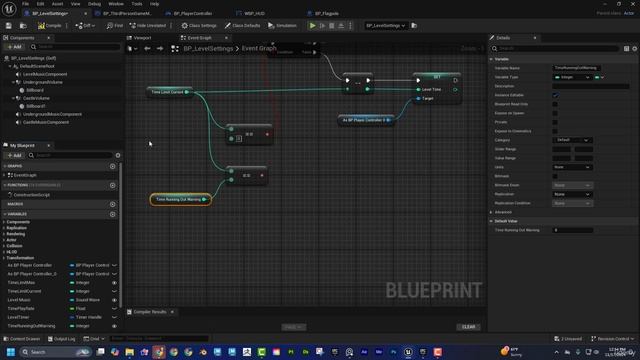Image resolution: width=640 pixels, height=360 pixels.
Task: Open My Blueprint settings gear
Action: [x=118, y=156]
